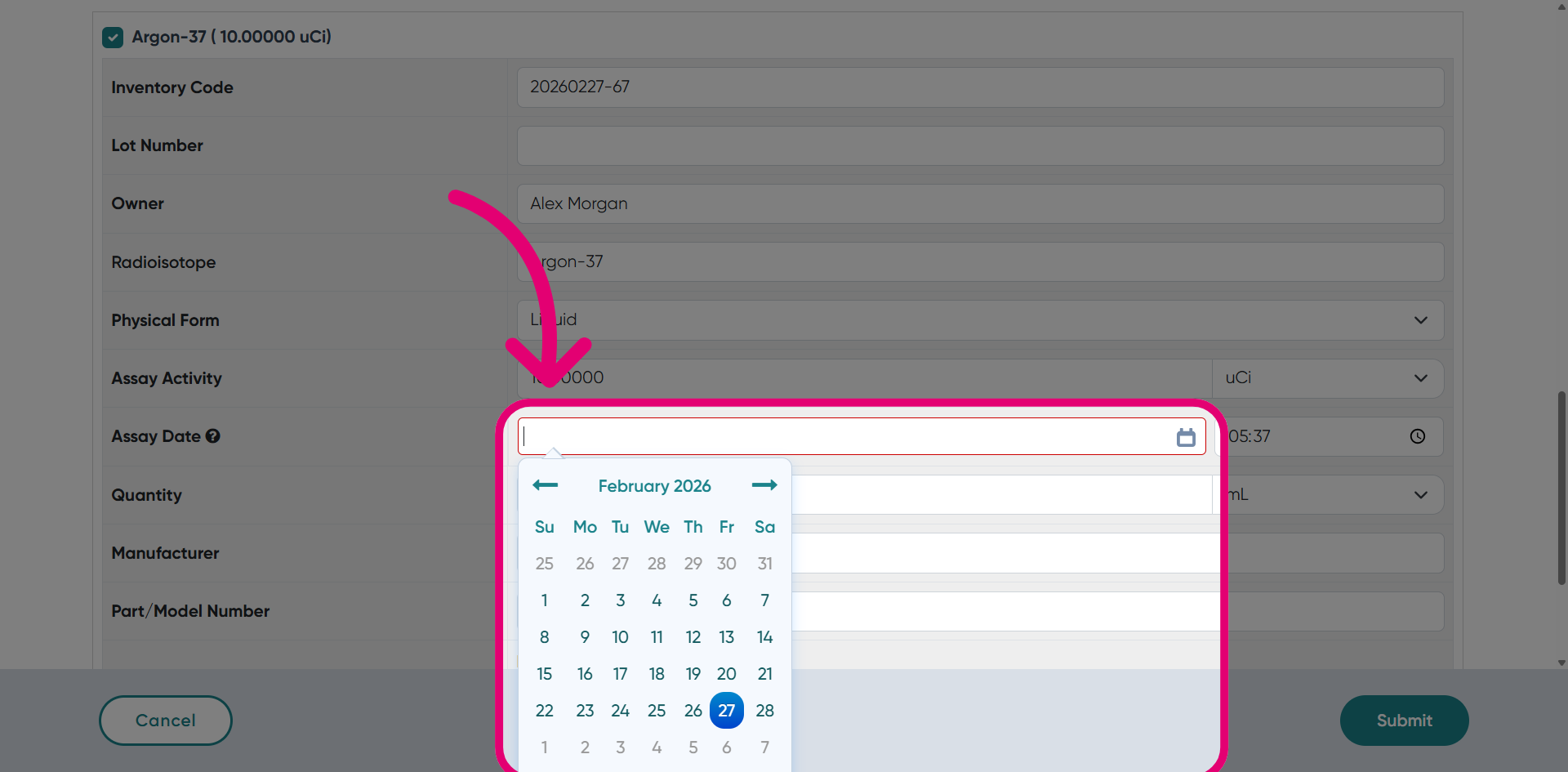Go to next month with right arrow

click(x=764, y=485)
